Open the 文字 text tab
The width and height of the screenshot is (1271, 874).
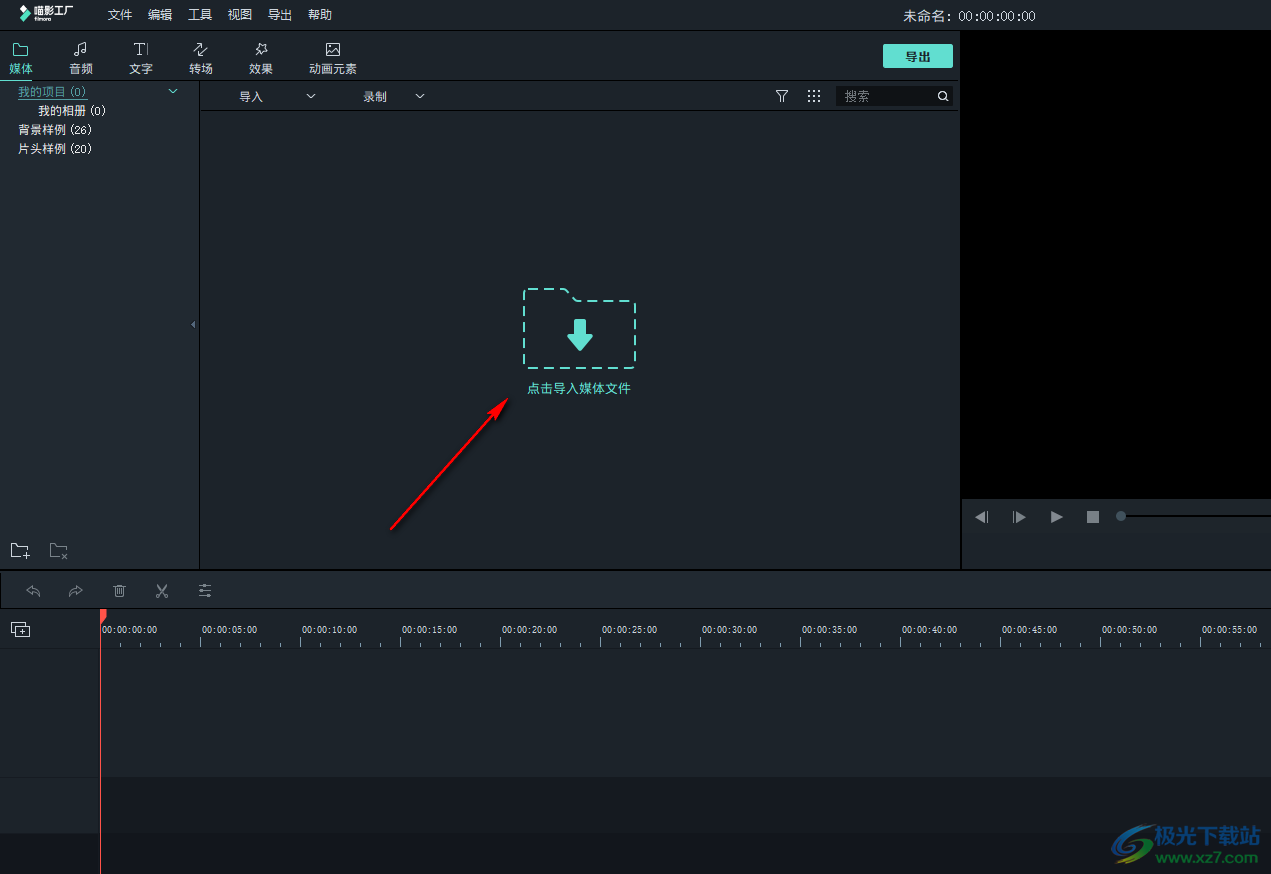tap(141, 59)
